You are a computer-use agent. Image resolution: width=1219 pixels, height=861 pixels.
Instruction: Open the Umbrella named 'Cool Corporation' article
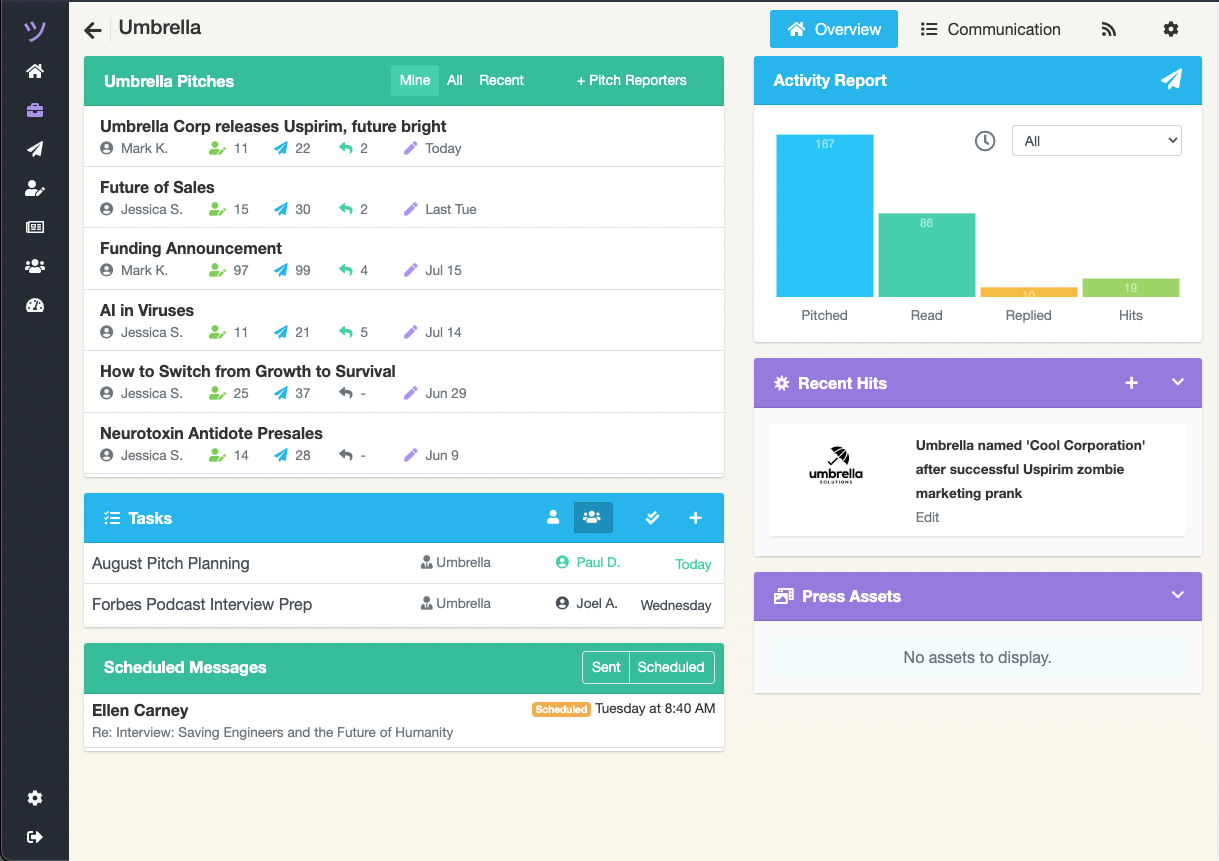click(x=1030, y=469)
